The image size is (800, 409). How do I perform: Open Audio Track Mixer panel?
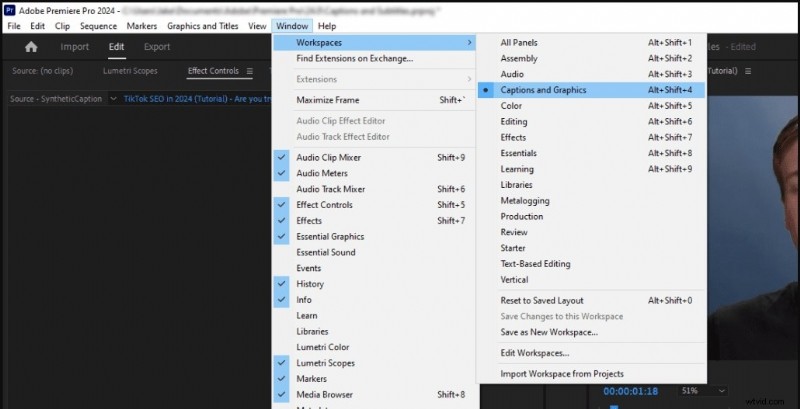[x=374, y=189]
